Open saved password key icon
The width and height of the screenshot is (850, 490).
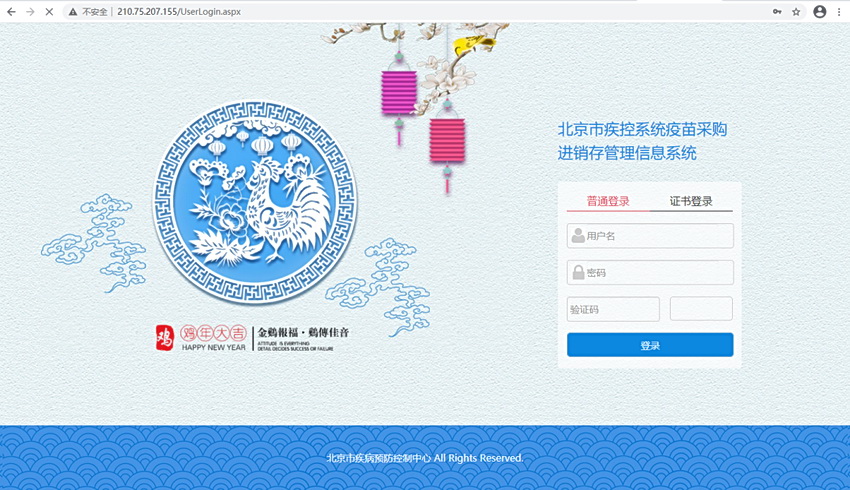(777, 11)
